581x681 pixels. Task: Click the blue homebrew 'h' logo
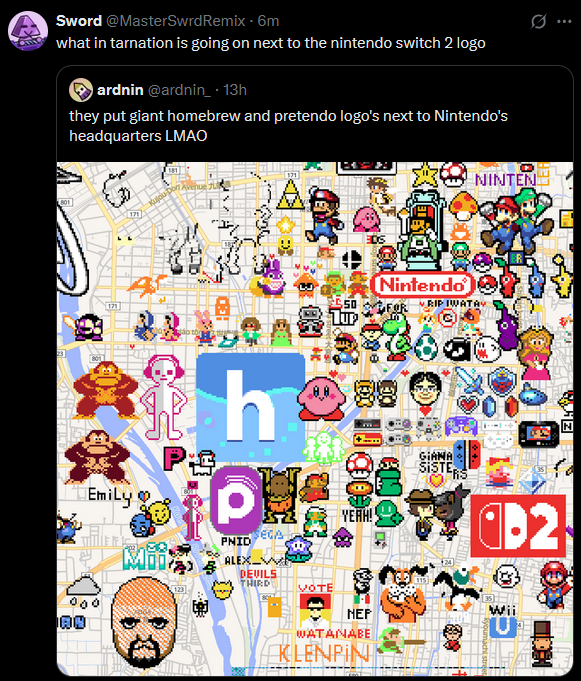pyautogui.click(x=251, y=407)
